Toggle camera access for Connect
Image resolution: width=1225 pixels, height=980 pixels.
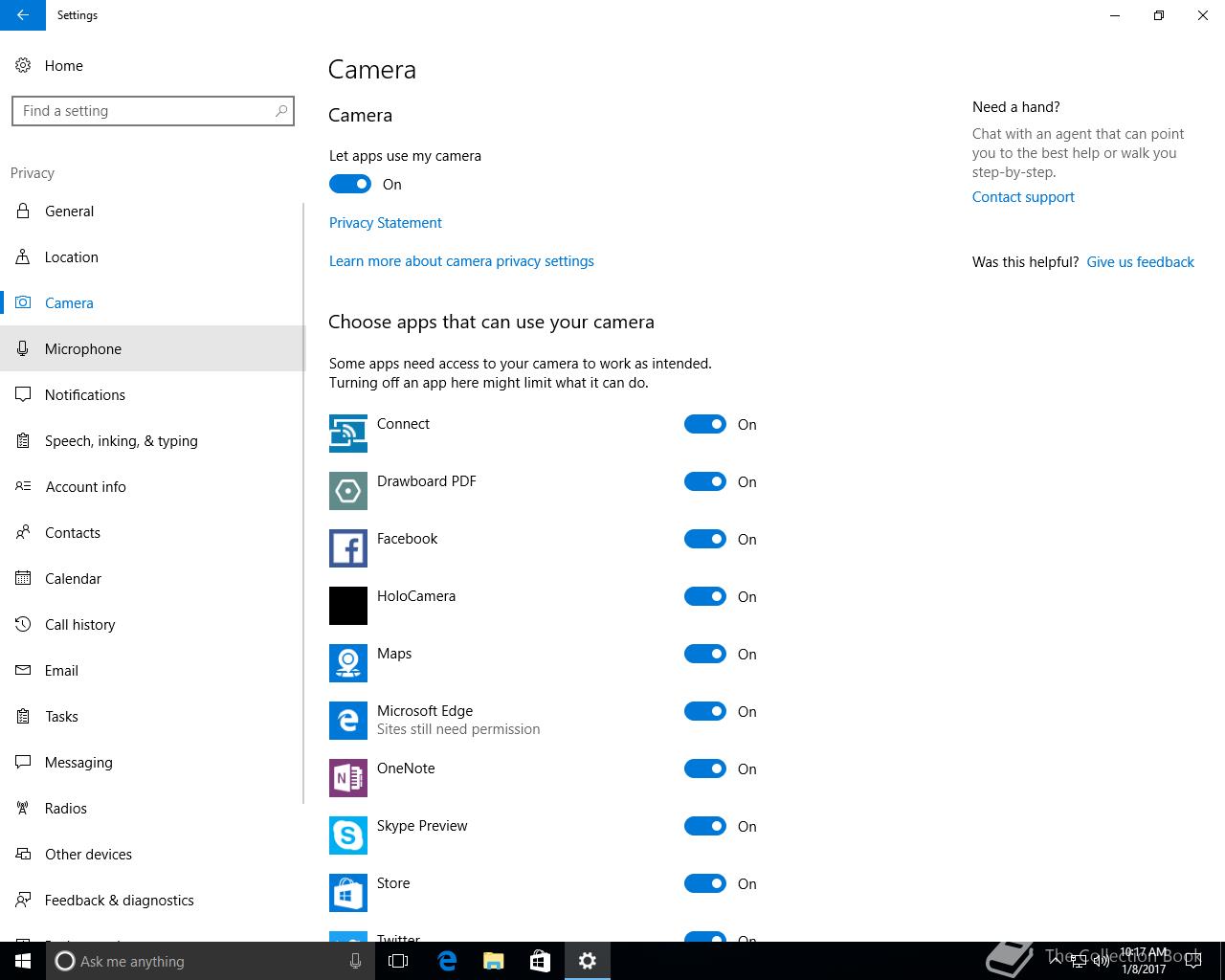tap(705, 424)
